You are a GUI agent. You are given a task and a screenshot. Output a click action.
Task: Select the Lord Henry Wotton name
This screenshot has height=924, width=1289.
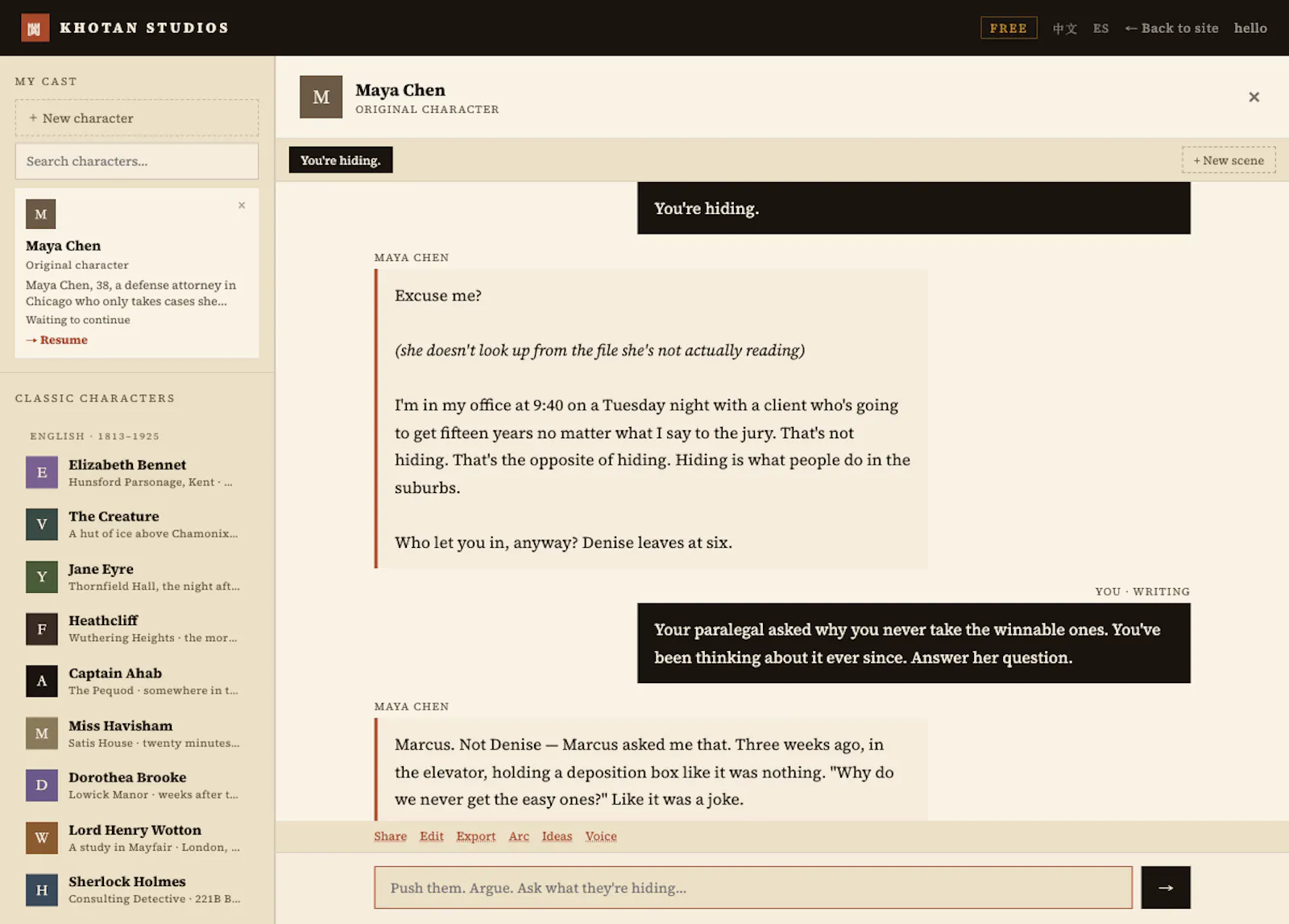click(x=135, y=830)
